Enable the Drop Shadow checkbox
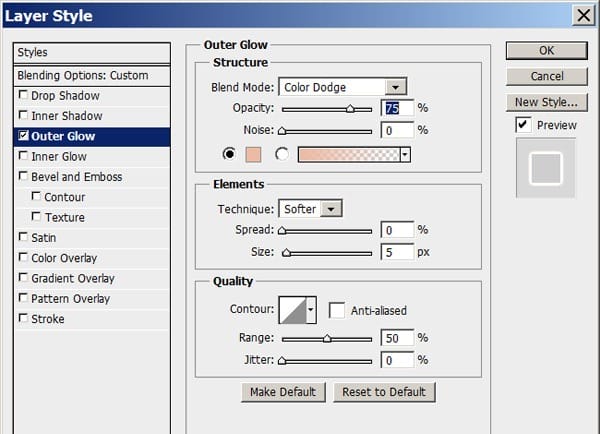Image resolution: width=600 pixels, height=434 pixels. (x=23, y=95)
